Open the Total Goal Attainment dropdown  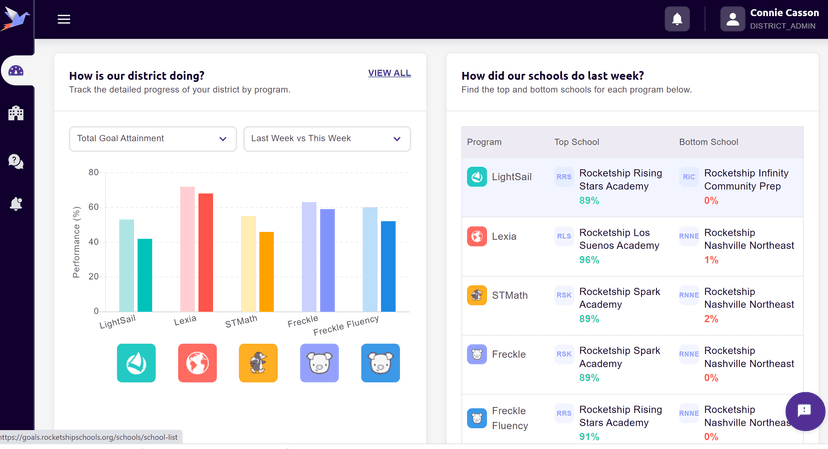tap(152, 139)
